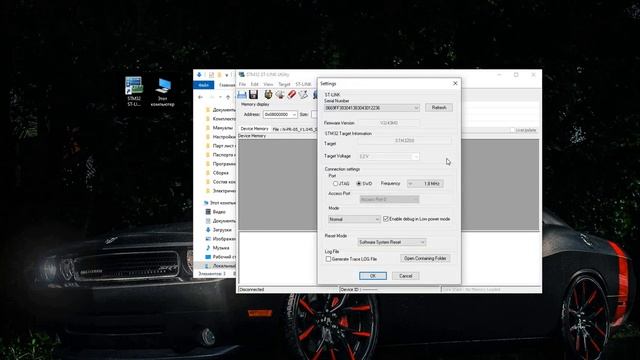Toggle Enable debug in Low power mode
The image size is (640, 360).
coord(386,219)
